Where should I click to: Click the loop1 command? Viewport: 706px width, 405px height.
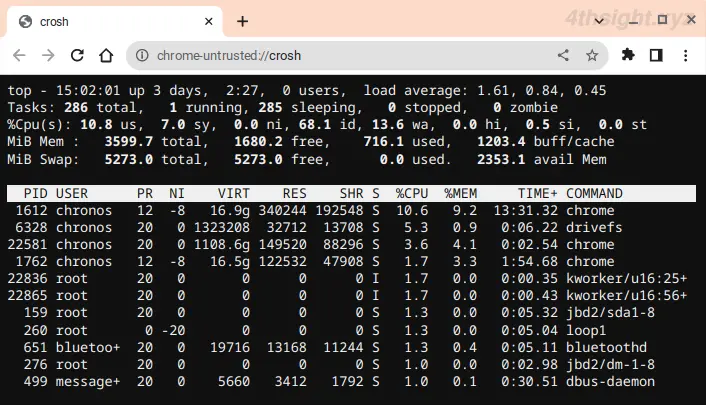click(x=586, y=331)
